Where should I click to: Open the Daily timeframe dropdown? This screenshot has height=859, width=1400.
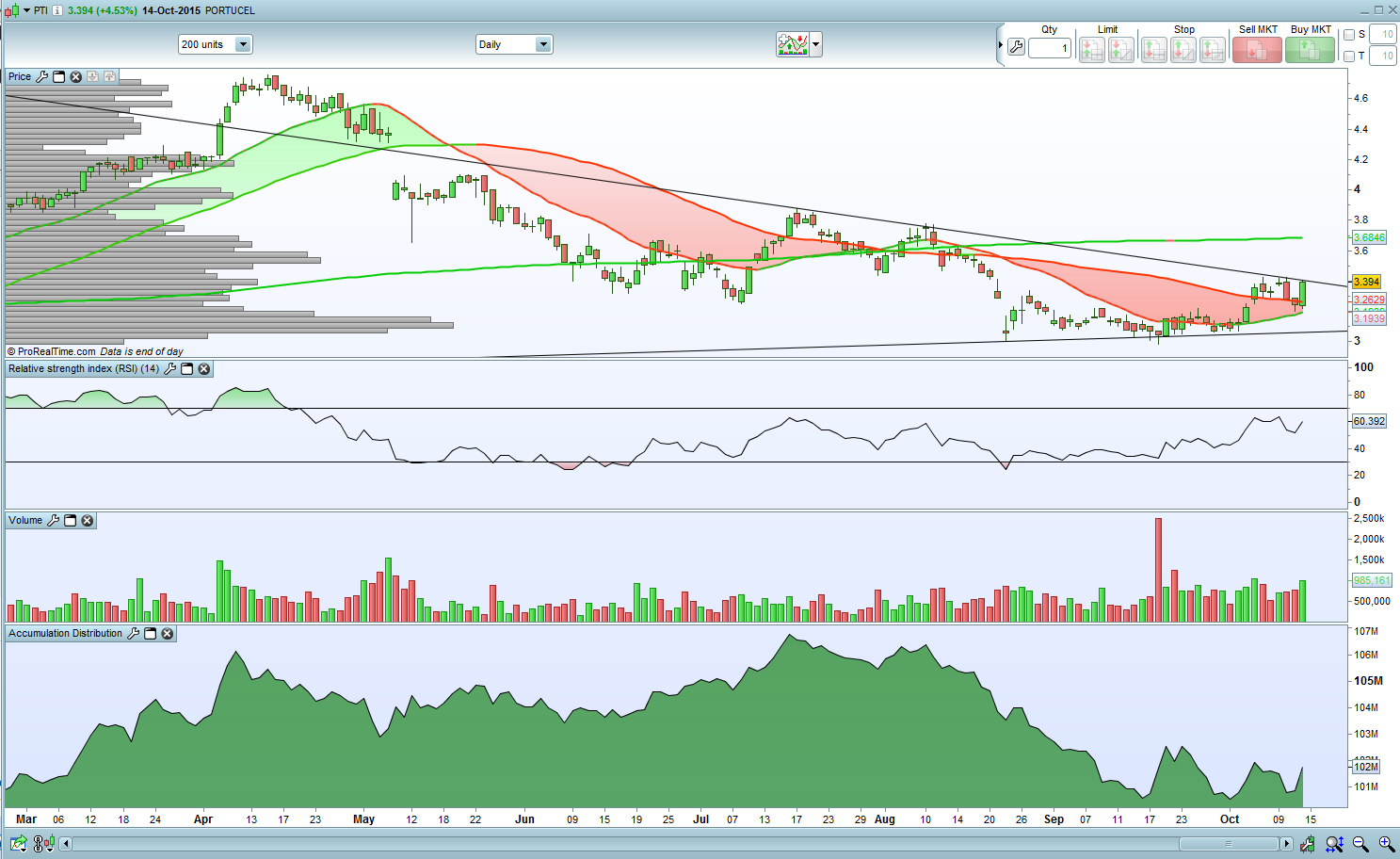click(x=514, y=44)
